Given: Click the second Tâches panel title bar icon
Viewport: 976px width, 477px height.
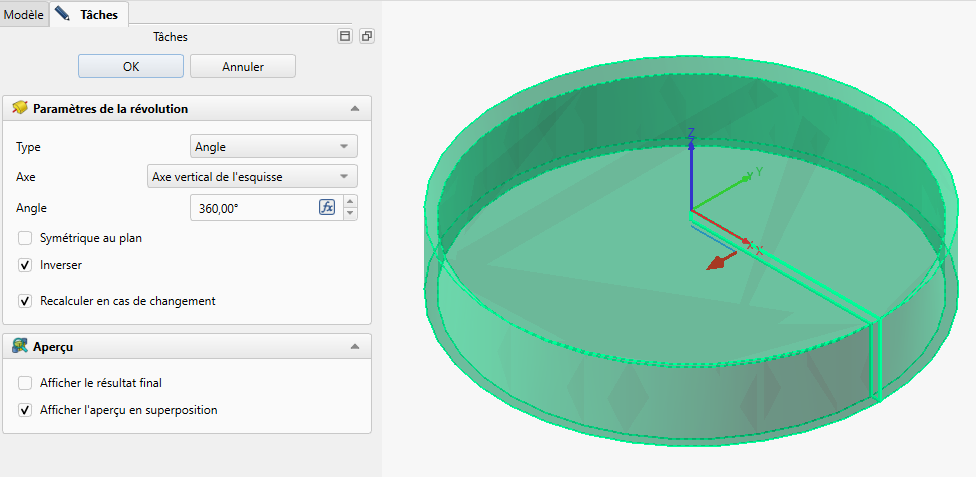Looking at the screenshot, I should click(x=366, y=36).
